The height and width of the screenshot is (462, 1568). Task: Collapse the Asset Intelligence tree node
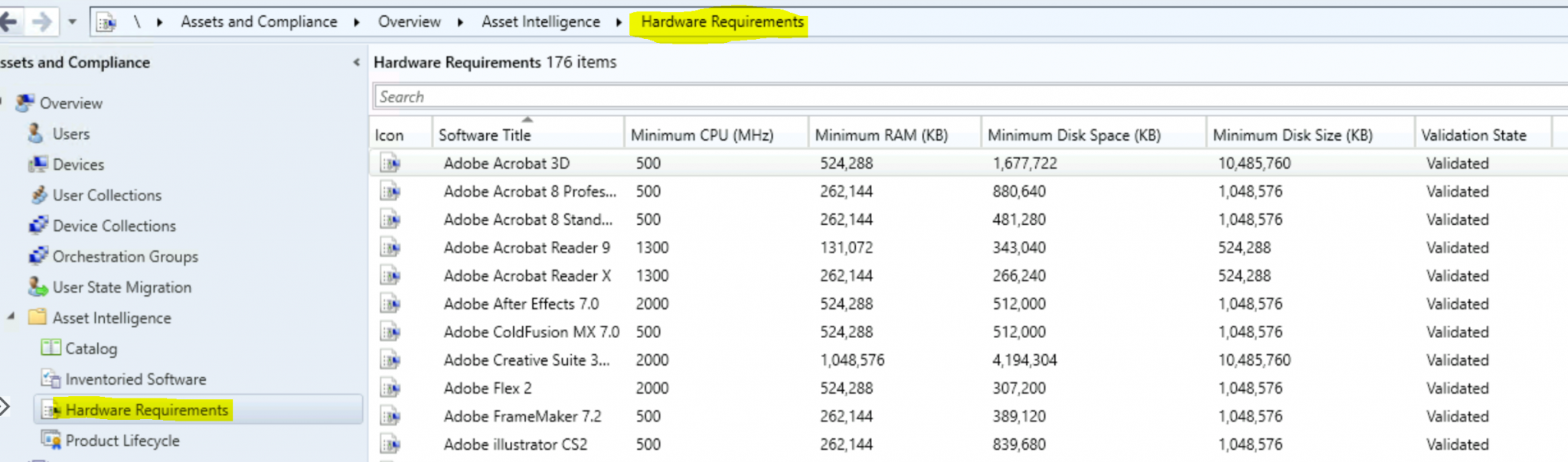tap(11, 316)
